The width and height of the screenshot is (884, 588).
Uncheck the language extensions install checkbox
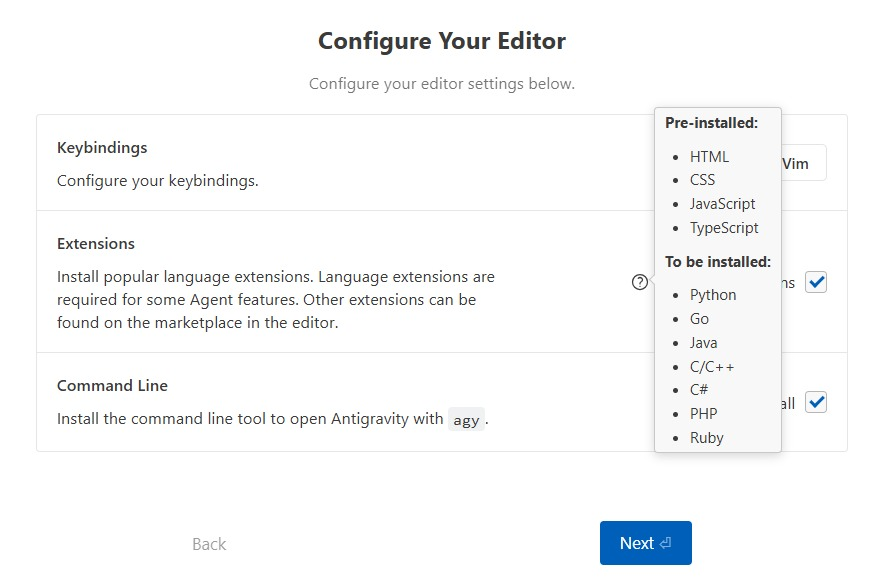click(x=816, y=282)
